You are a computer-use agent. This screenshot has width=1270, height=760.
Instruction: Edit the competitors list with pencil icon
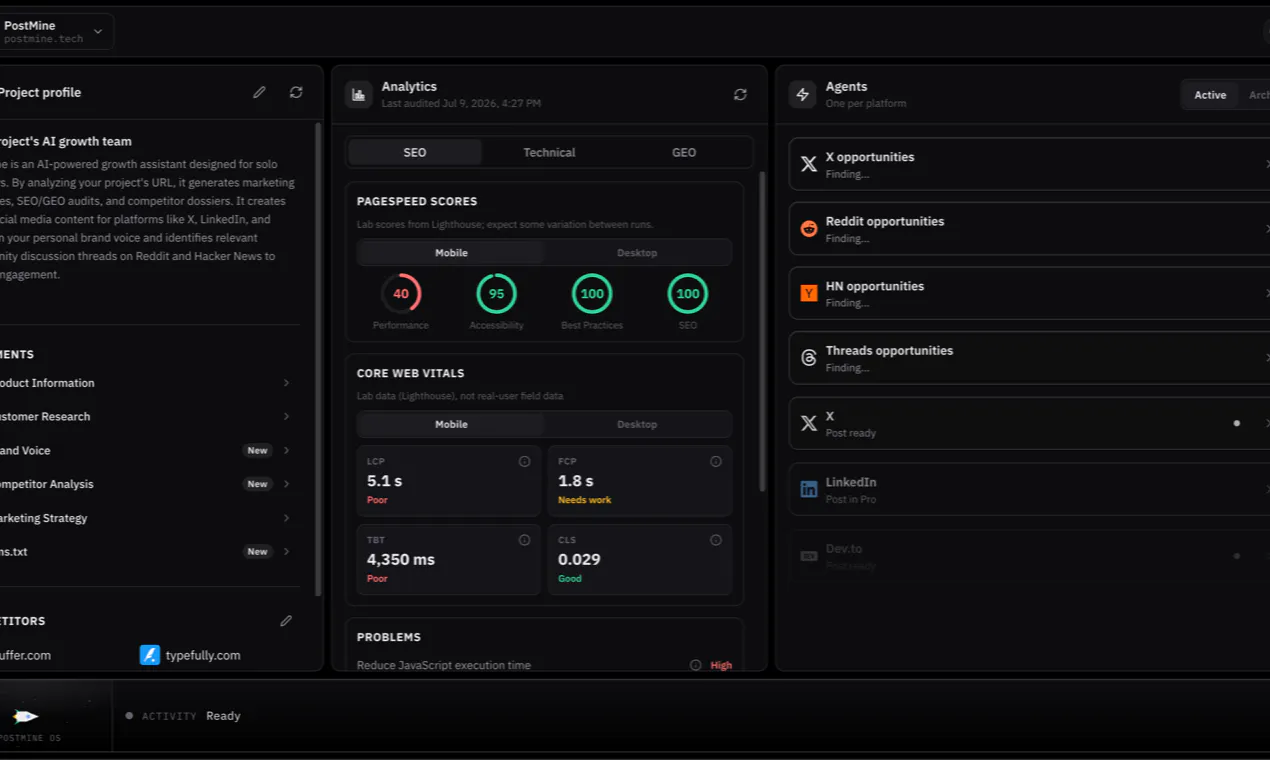pos(286,621)
